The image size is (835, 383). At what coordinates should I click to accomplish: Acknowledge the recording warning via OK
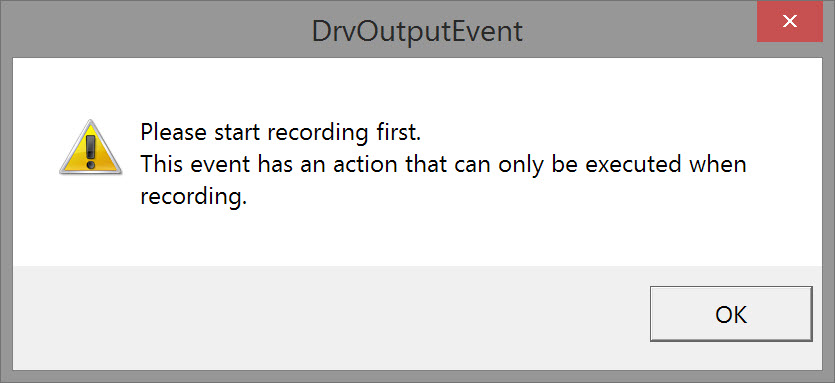731,314
